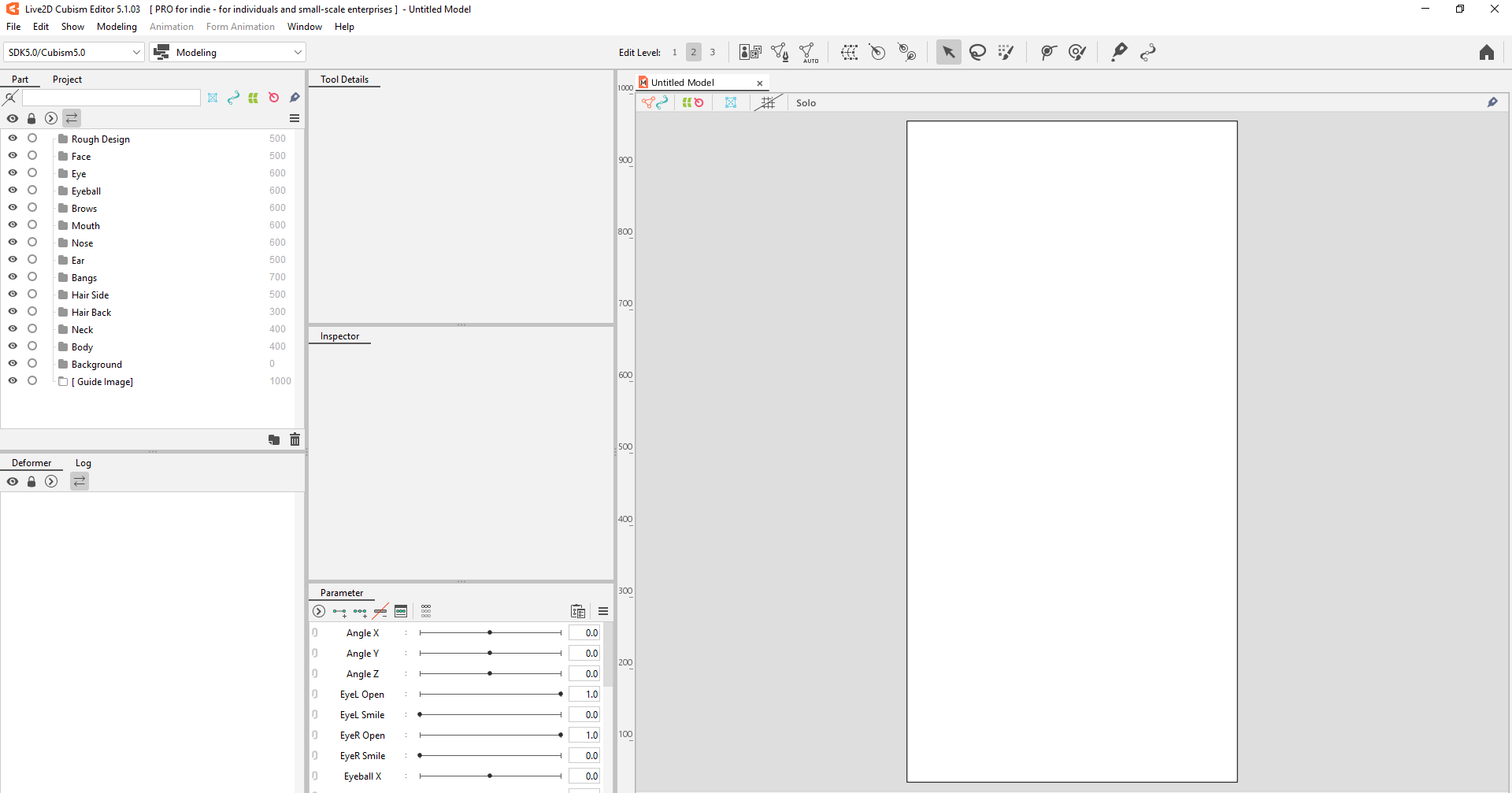Click the Solo button in view toolbar
The image size is (1512, 793).
pyautogui.click(x=806, y=103)
